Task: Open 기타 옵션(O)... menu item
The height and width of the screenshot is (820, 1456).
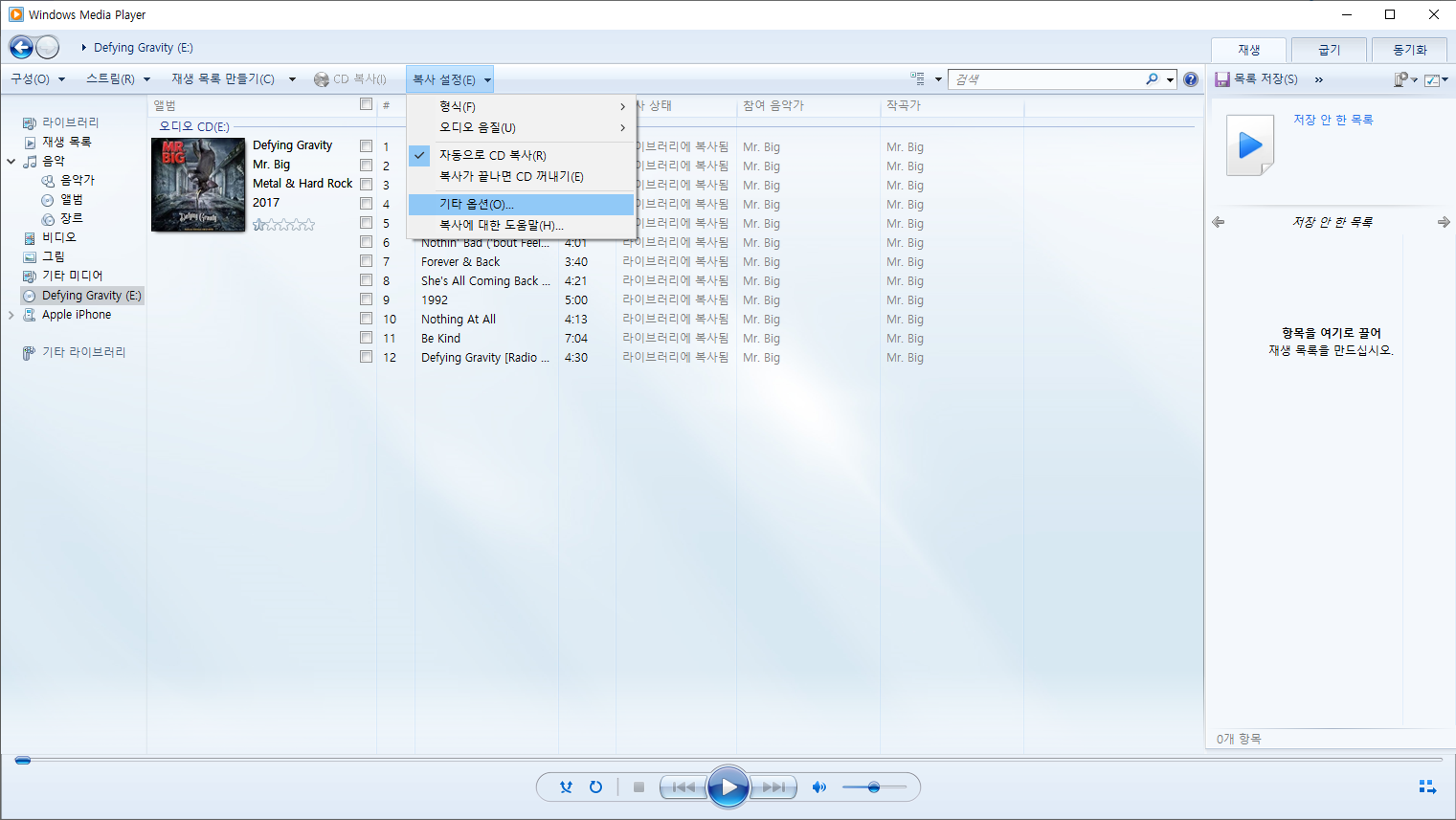Action: coord(521,204)
